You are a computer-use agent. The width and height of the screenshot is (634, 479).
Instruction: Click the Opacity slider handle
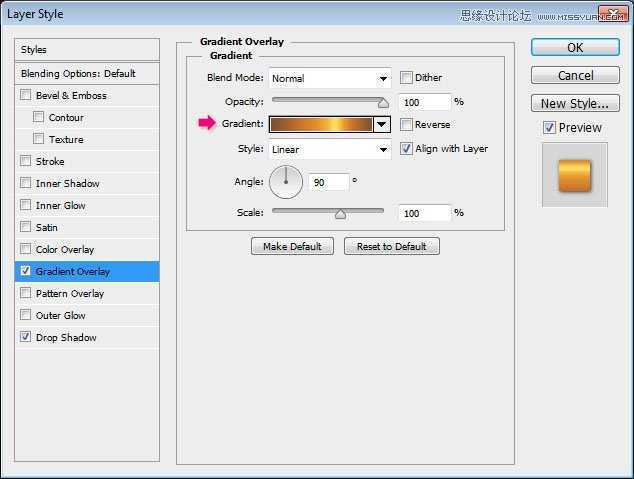383,103
